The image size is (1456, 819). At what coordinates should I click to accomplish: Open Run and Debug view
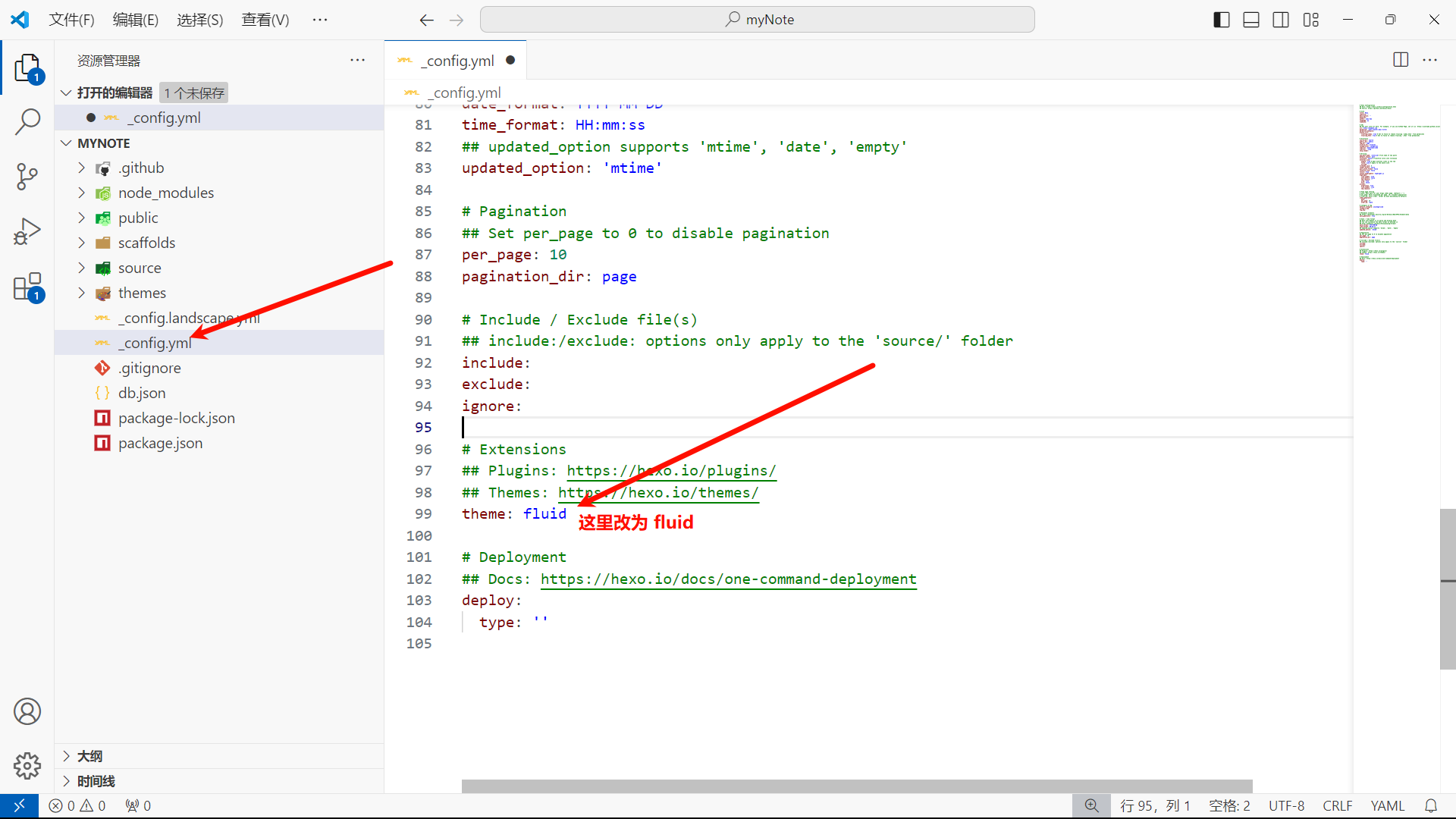27,231
